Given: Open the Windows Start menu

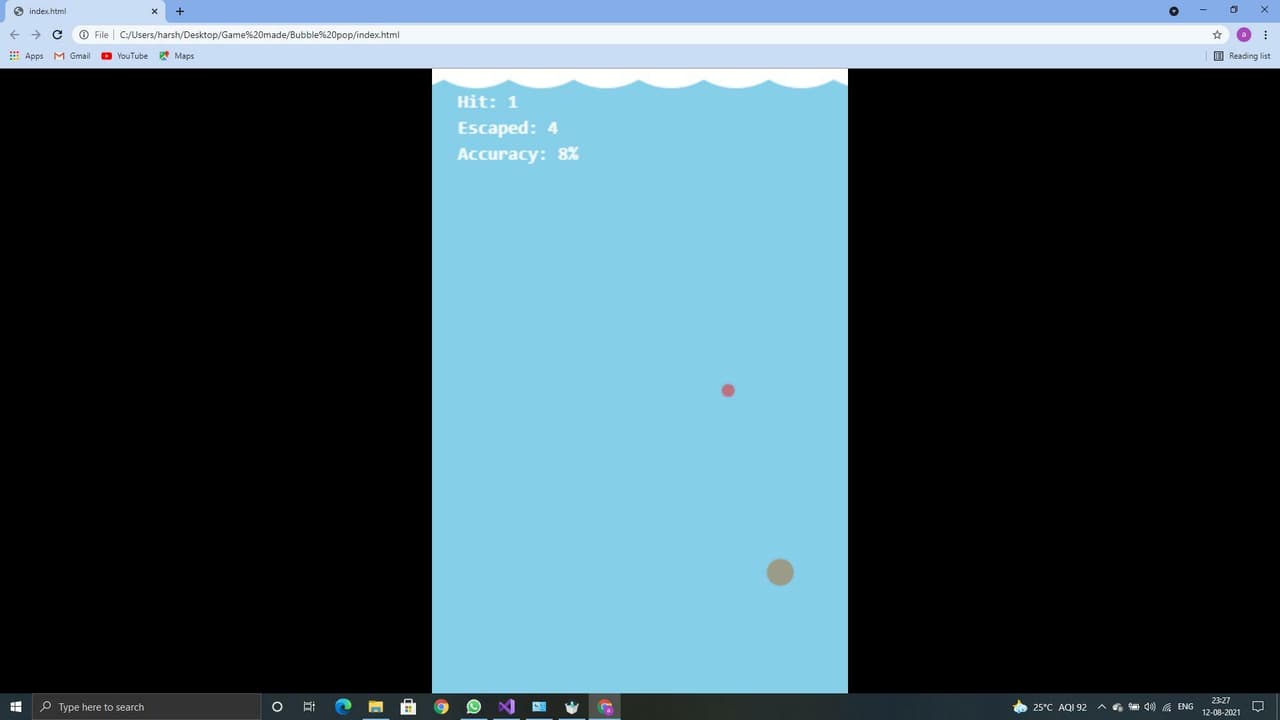Looking at the screenshot, I should coord(16,707).
